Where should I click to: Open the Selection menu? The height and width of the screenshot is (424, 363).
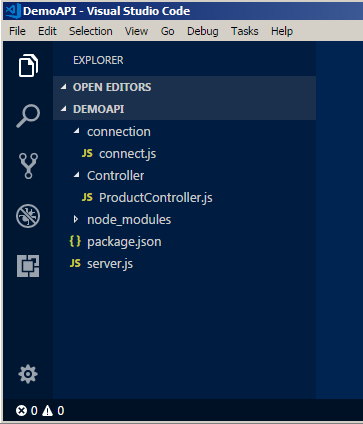91,31
